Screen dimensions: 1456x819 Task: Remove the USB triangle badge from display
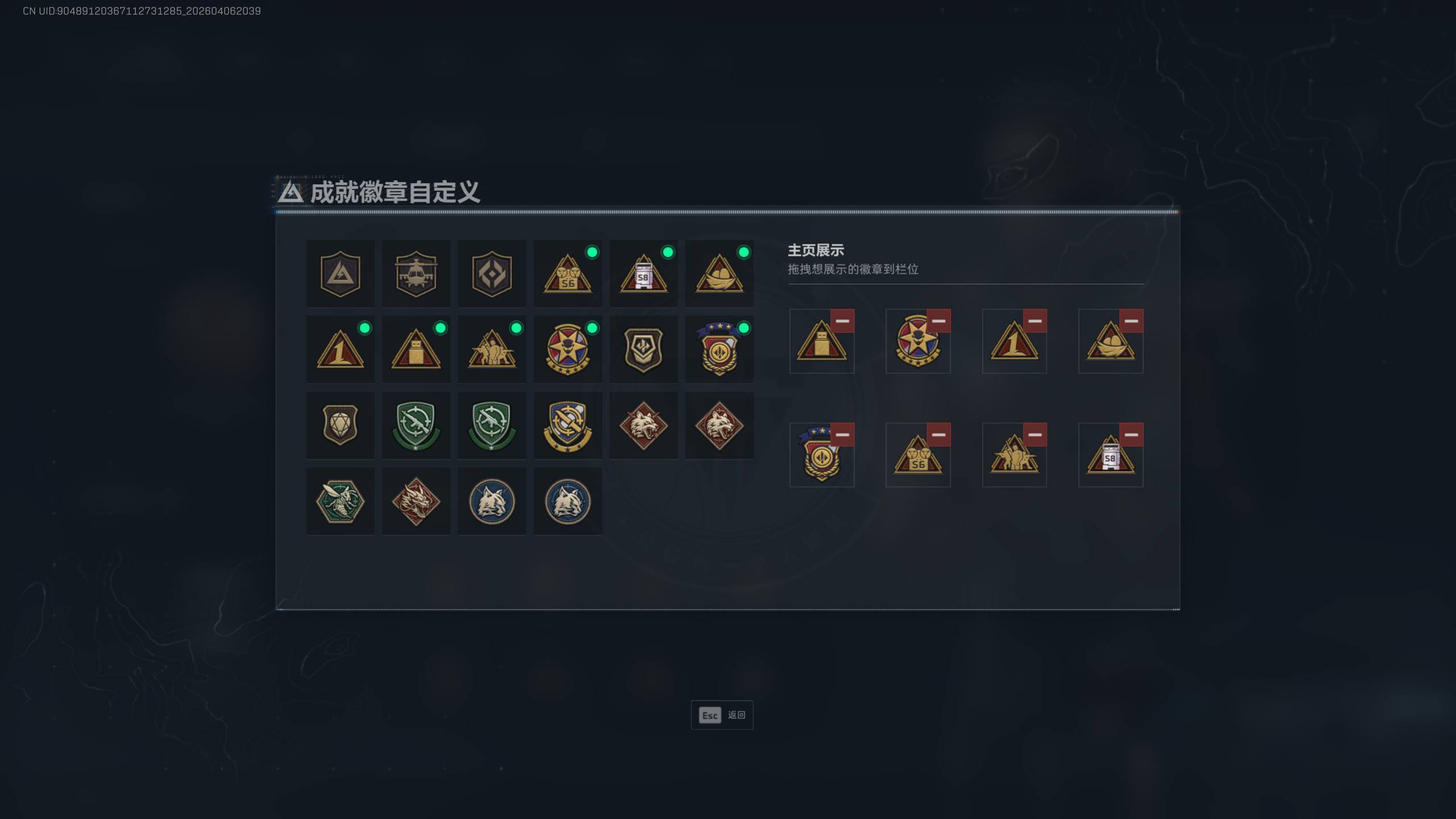[x=842, y=321]
